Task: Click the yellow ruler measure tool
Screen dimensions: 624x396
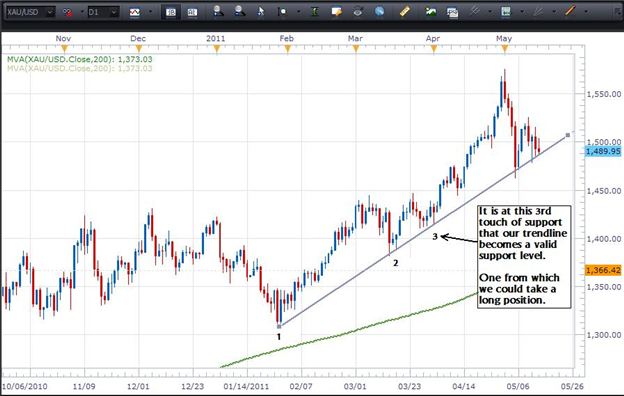Action: [405, 12]
